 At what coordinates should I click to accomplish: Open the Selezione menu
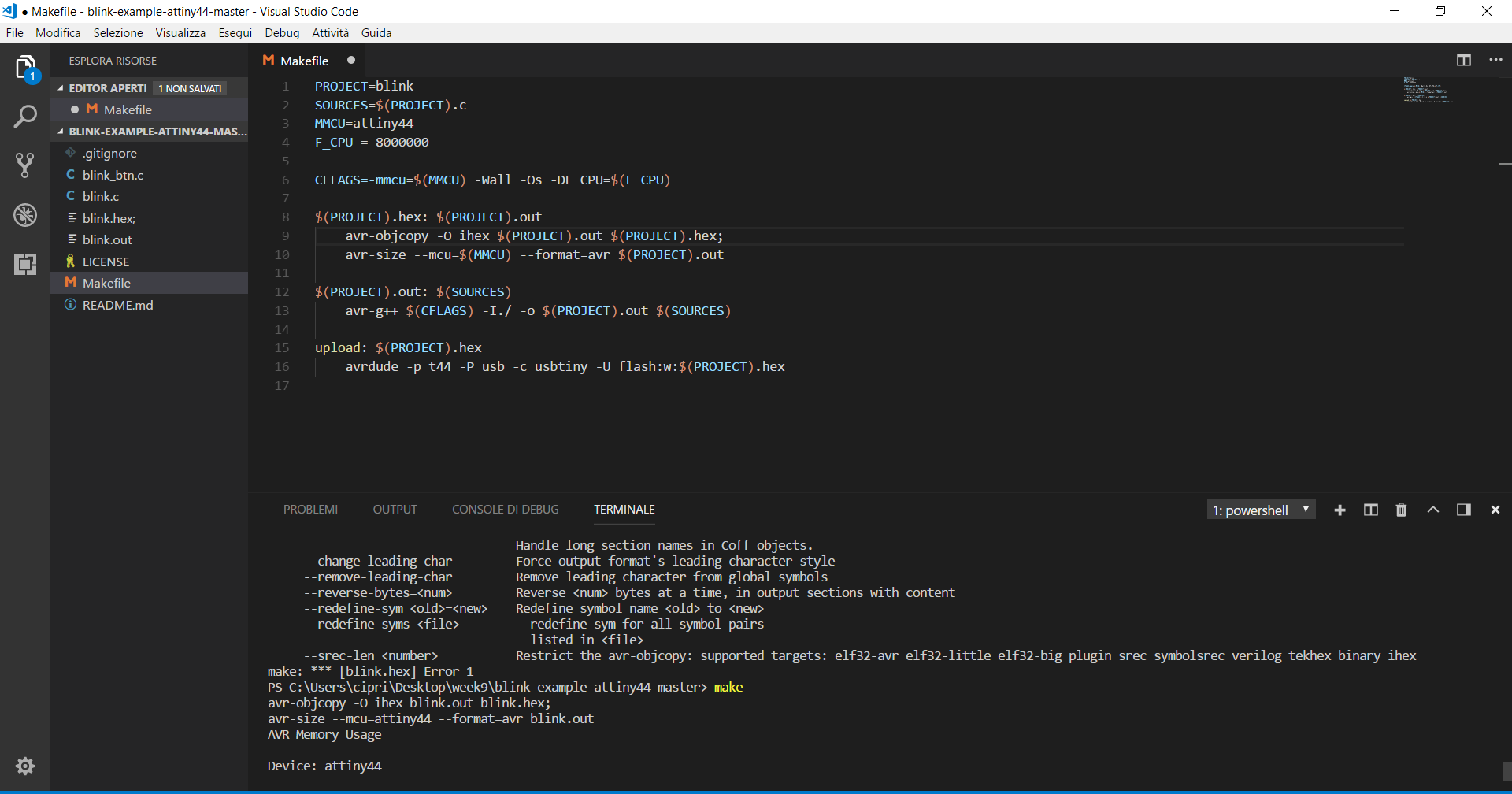point(118,32)
